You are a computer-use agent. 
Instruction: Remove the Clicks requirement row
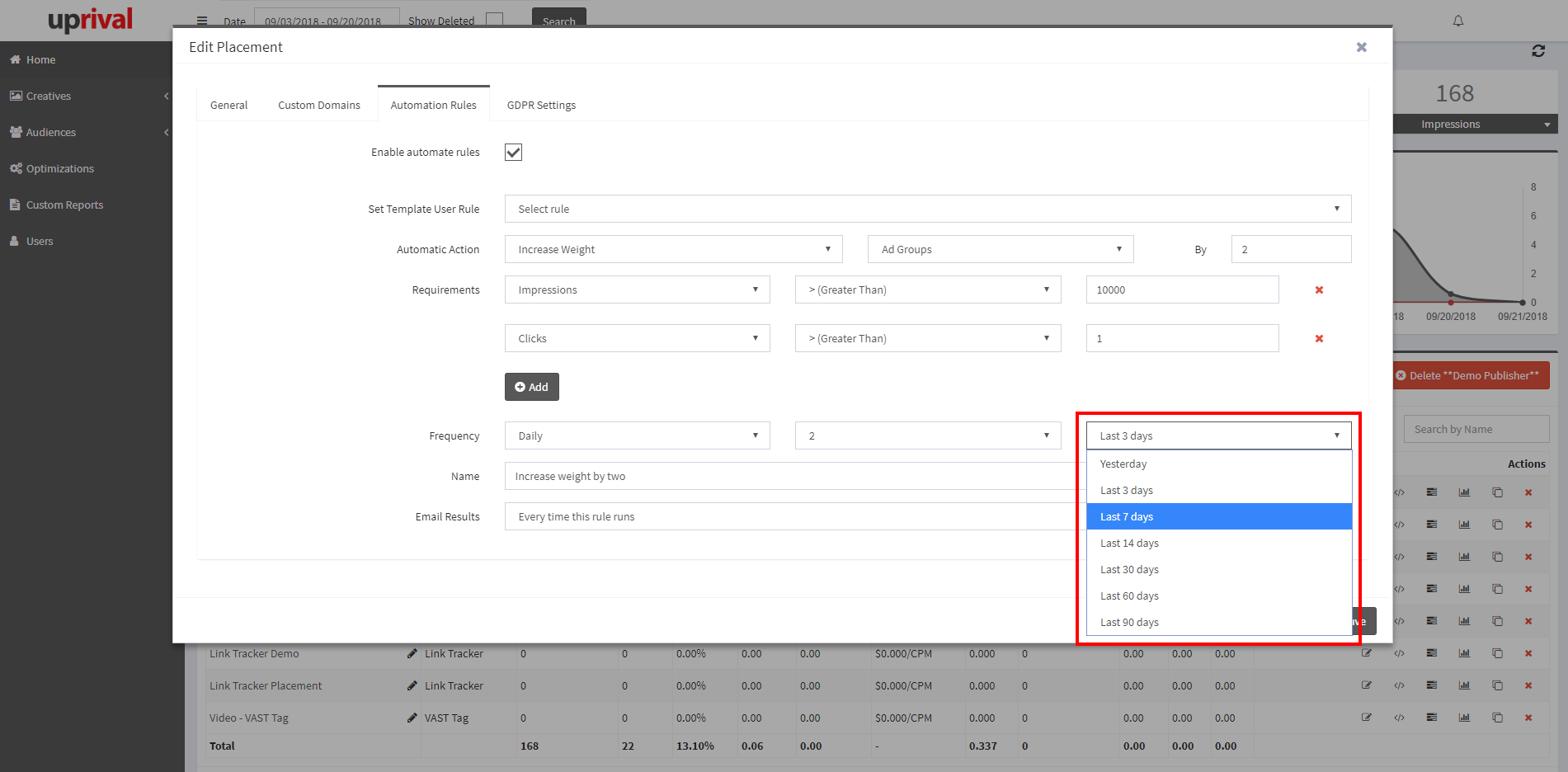tap(1319, 338)
